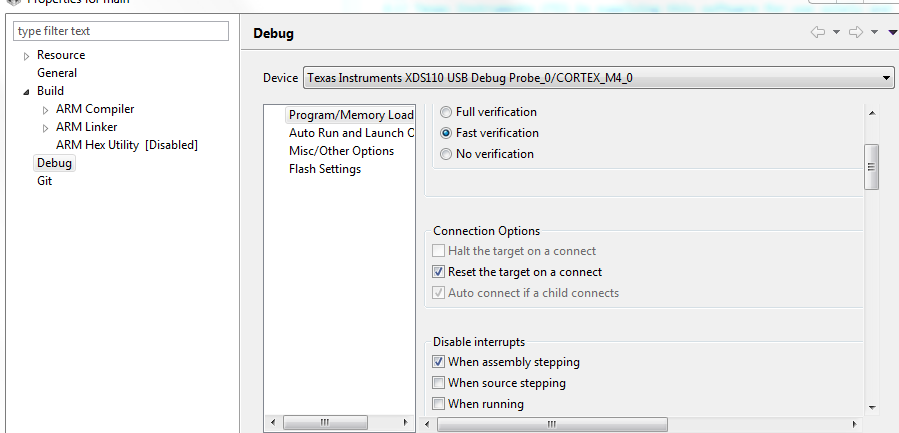Select Debug in the properties tree
This screenshot has height=433, width=899.
(x=54, y=163)
